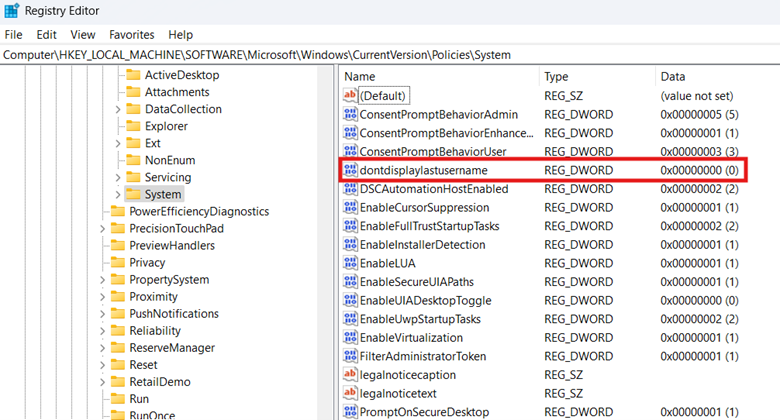This screenshot has width=780, height=420.
Task: Click the string icon next to (Default)
Action: [x=350, y=95]
